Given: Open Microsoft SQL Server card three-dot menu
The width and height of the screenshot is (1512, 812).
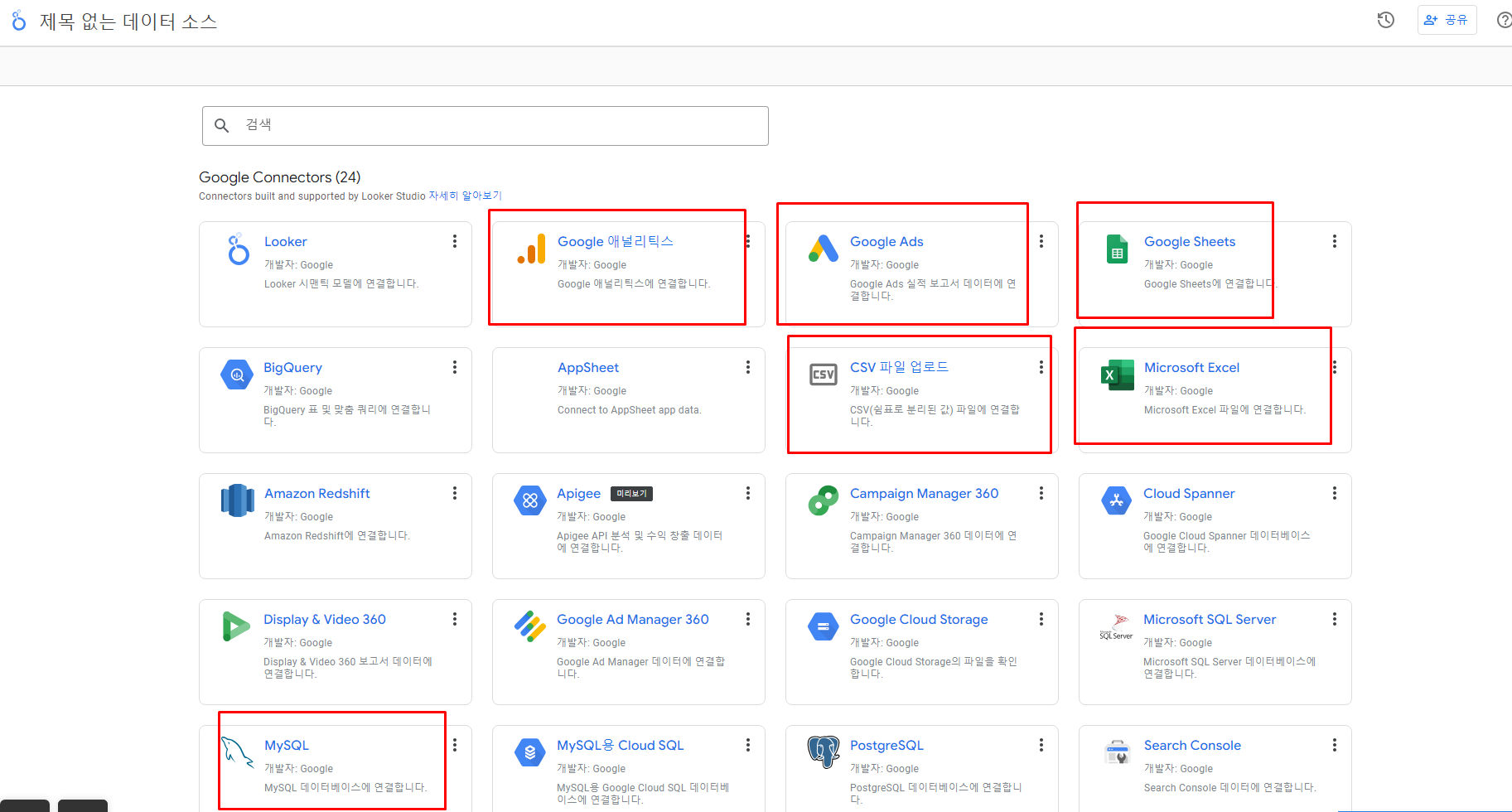Looking at the screenshot, I should 1335,619.
